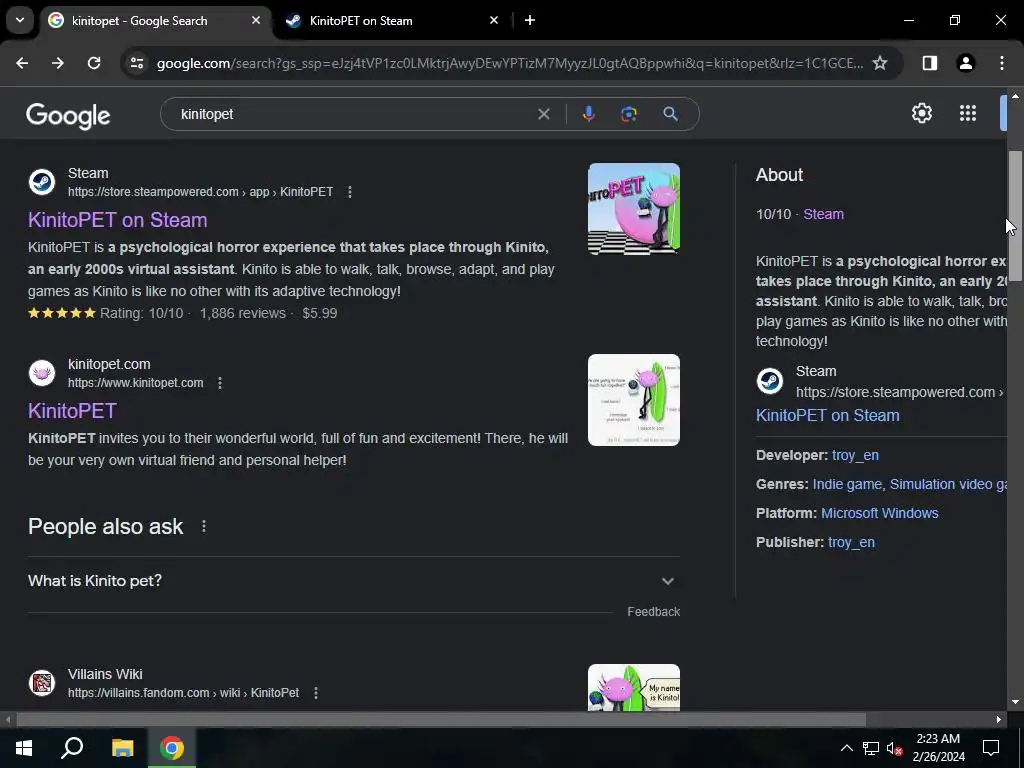Open KinitoPET on Steam result link
This screenshot has width=1024, height=768.
(x=118, y=220)
